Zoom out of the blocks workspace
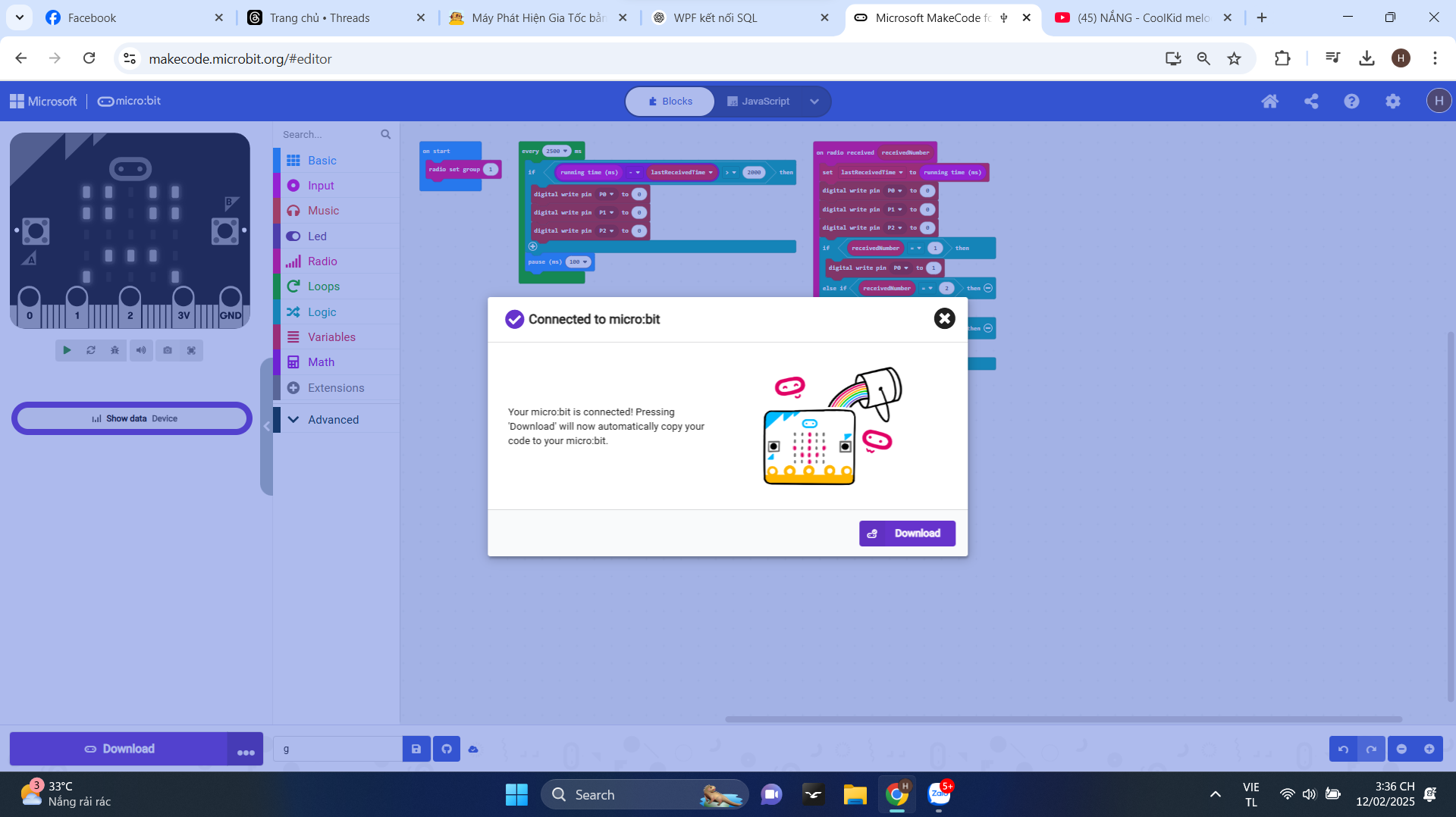Screen dimensions: 1456x817 (1401, 749)
